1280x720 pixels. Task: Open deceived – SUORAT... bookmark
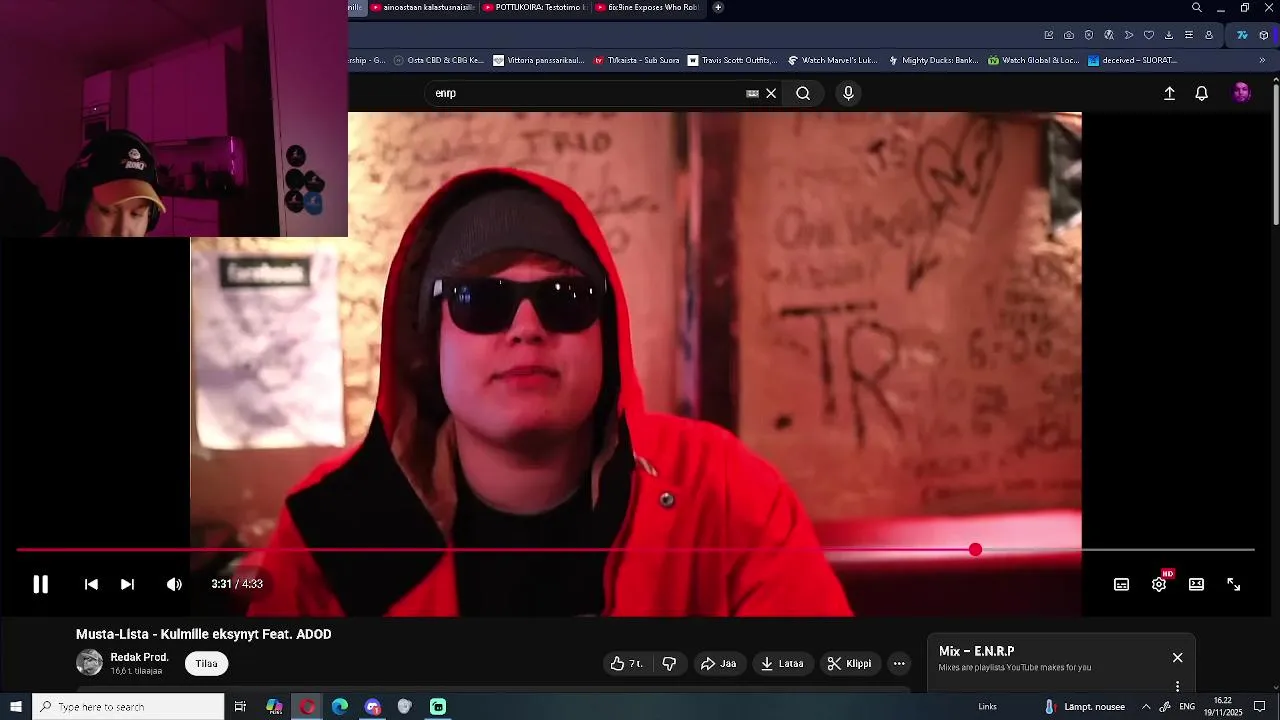point(1132,60)
